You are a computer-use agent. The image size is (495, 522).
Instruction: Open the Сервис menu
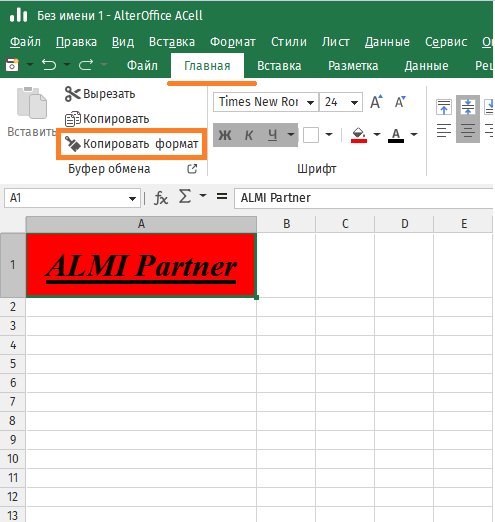point(446,42)
